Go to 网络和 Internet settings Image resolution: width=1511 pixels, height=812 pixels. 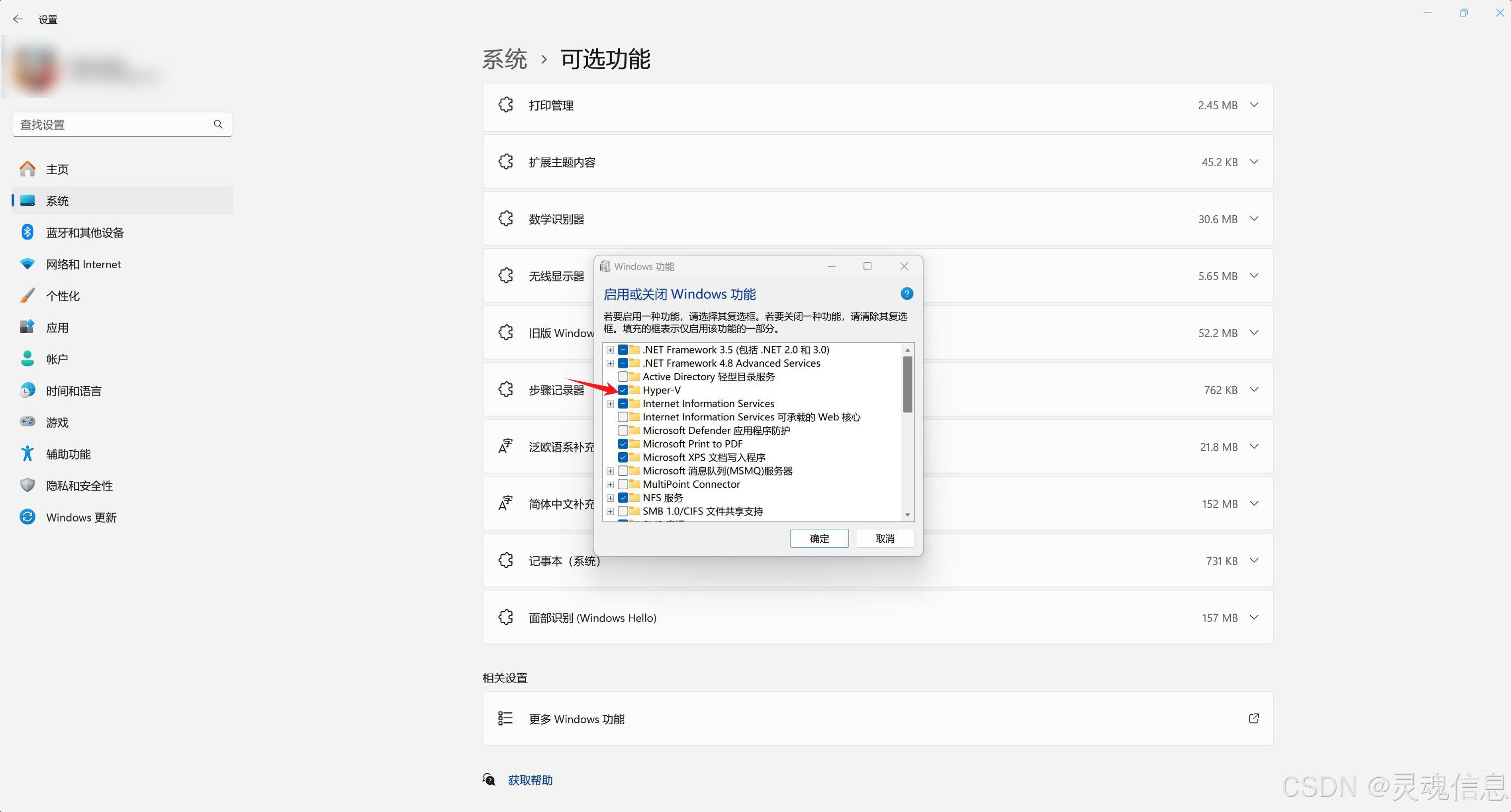(83, 264)
